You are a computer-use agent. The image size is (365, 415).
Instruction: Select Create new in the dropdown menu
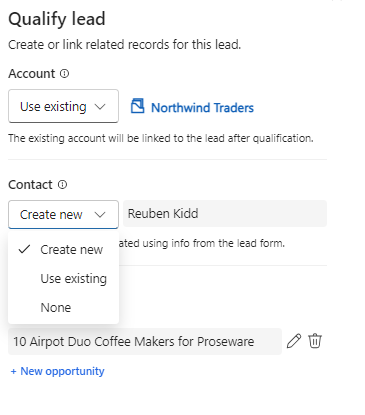(x=63, y=249)
